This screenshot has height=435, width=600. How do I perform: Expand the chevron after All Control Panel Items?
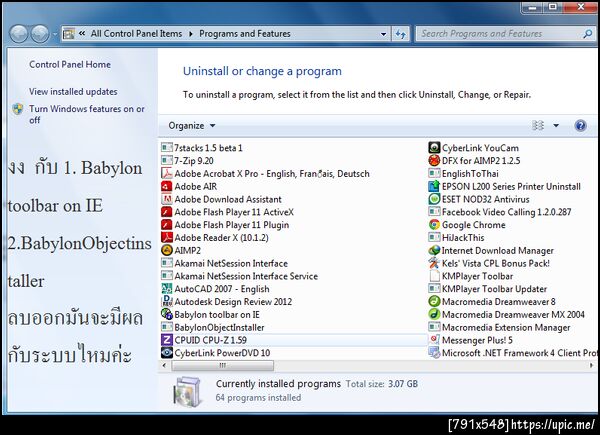(191, 34)
